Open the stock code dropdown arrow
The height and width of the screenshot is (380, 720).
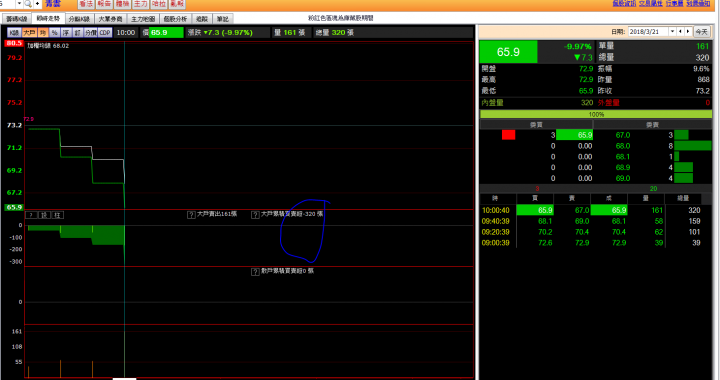point(19,4)
